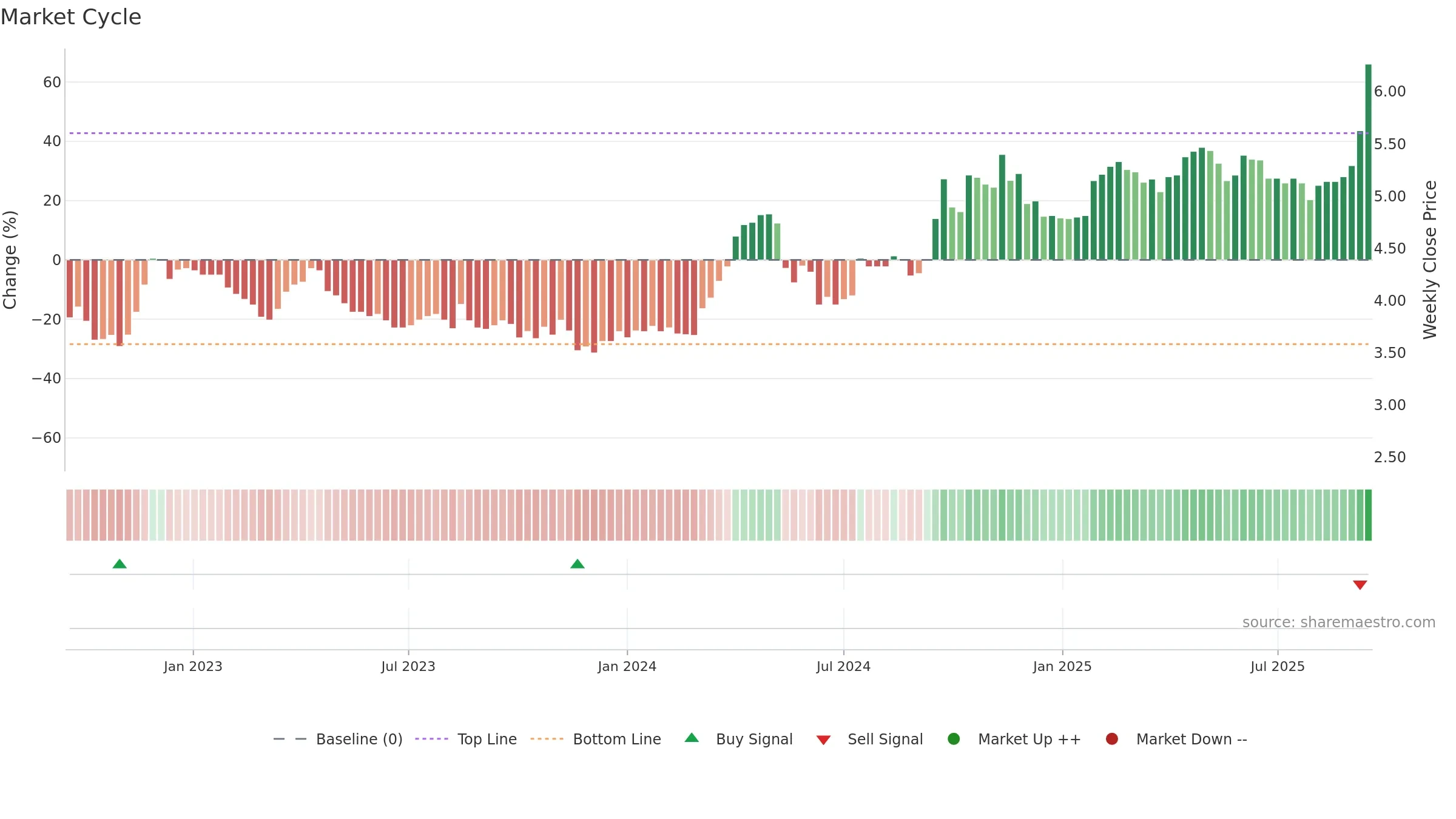Click the purple dotted Top Line

coord(719,133)
